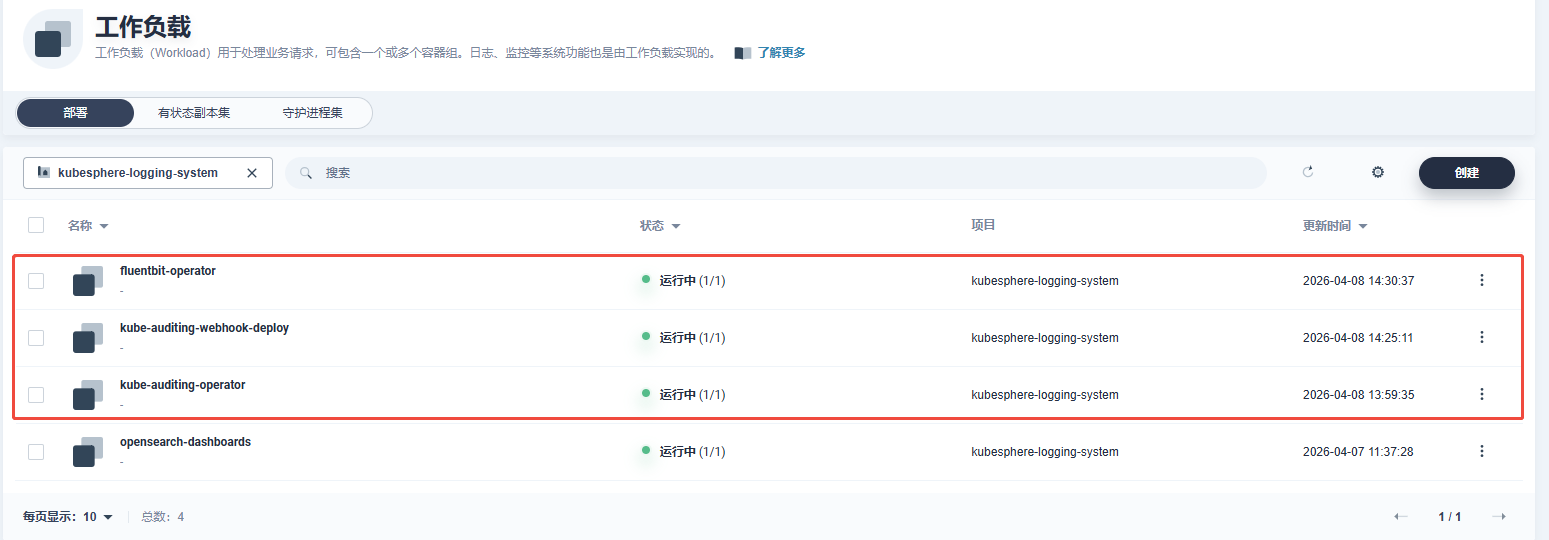Refresh the workload list

coord(1308,172)
